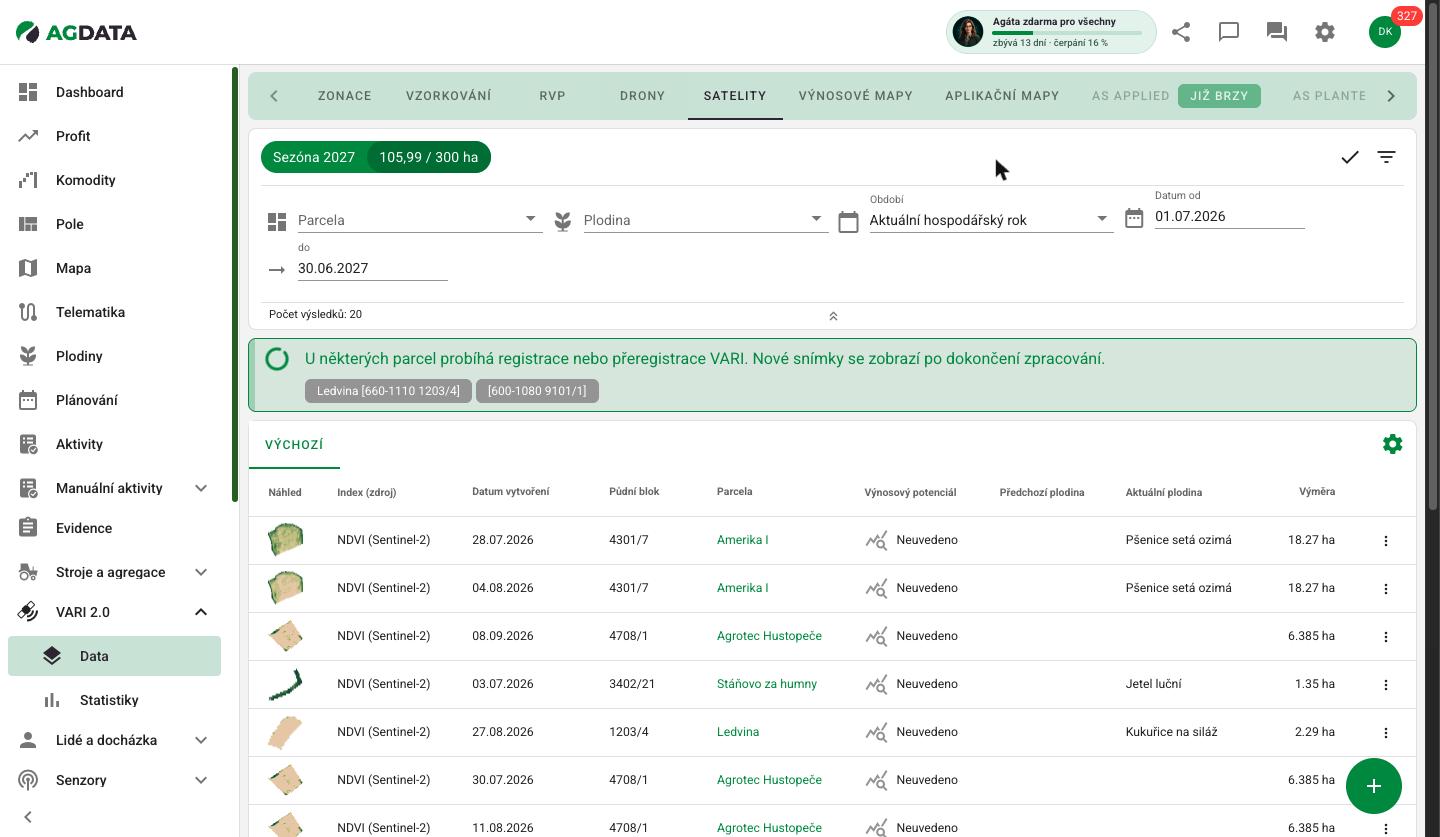The image size is (1440, 837).
Task: Open the single chat bubble icon
Action: (x=1229, y=32)
